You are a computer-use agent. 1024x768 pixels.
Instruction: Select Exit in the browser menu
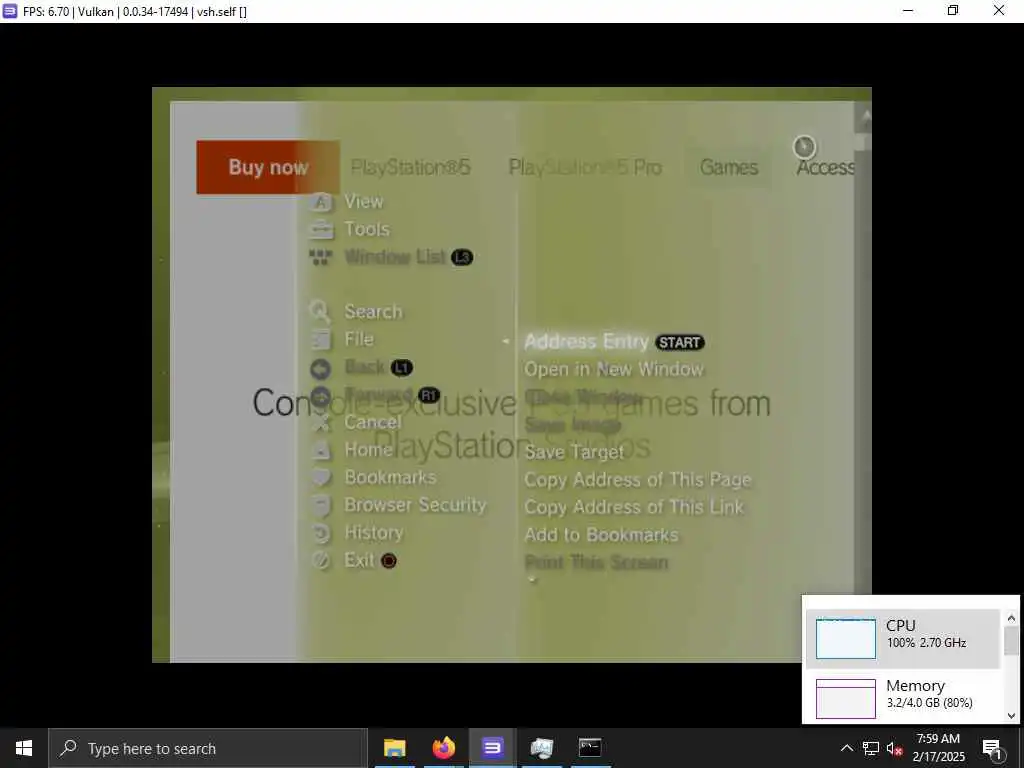359,560
